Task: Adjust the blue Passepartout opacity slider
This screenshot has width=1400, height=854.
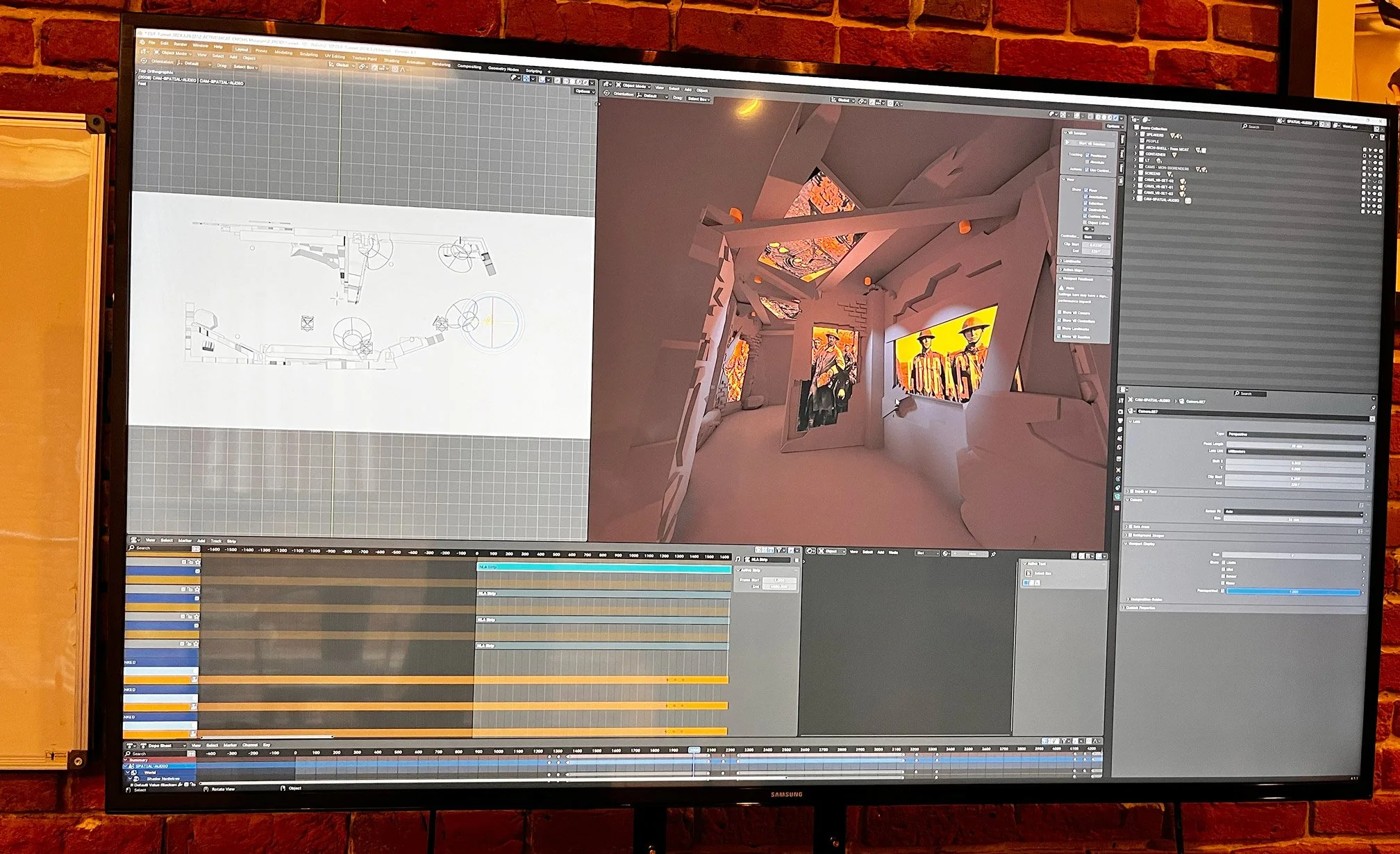Action: point(1293,592)
